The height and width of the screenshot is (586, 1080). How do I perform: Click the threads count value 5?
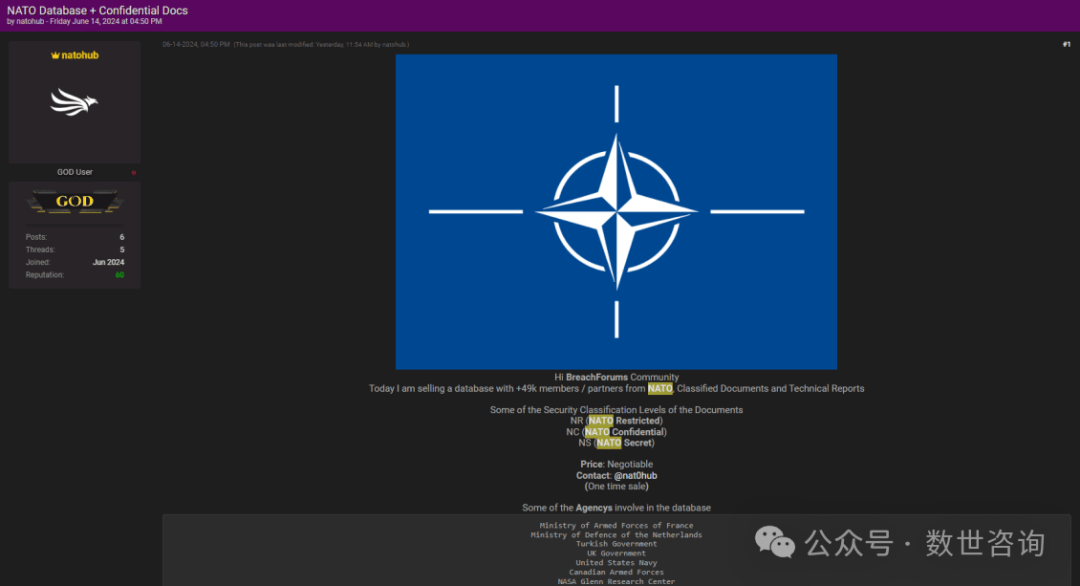[122, 249]
